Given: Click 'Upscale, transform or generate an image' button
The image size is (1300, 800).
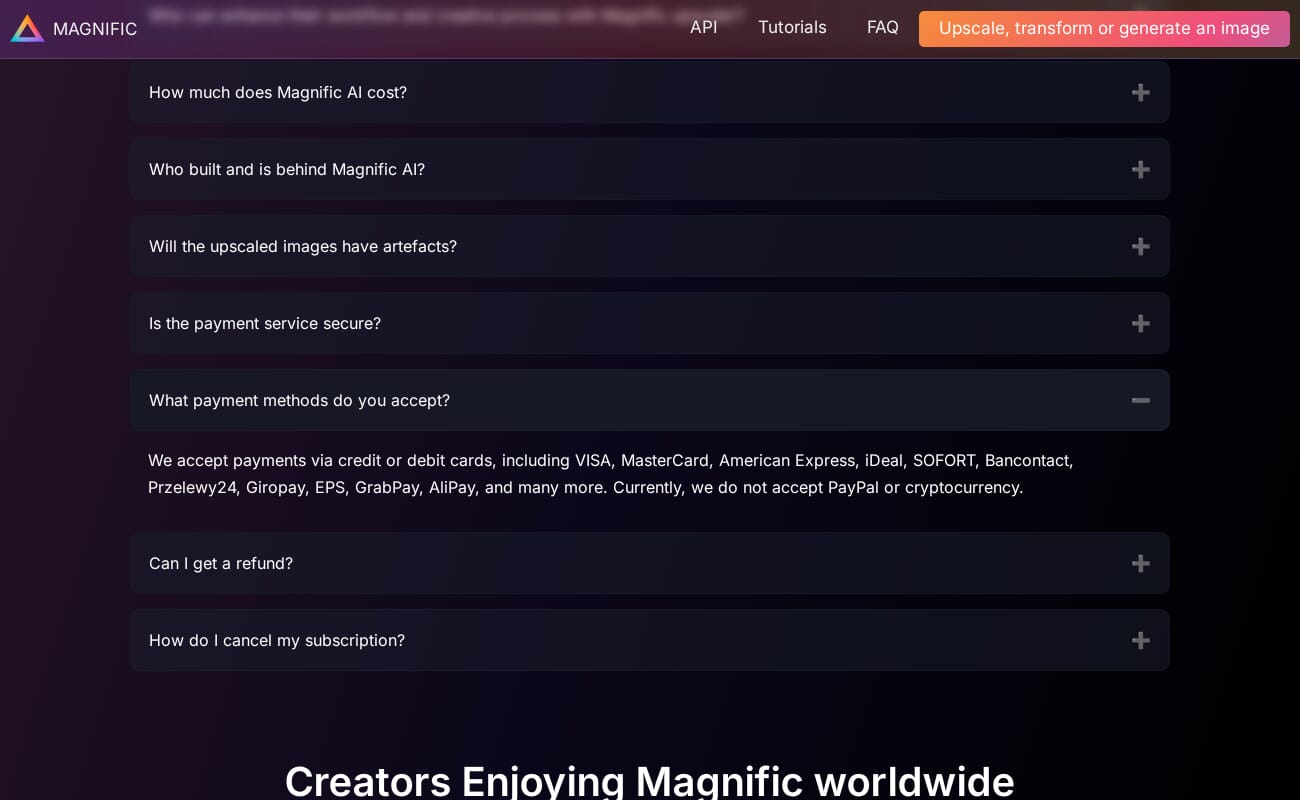Looking at the screenshot, I should (1103, 28).
